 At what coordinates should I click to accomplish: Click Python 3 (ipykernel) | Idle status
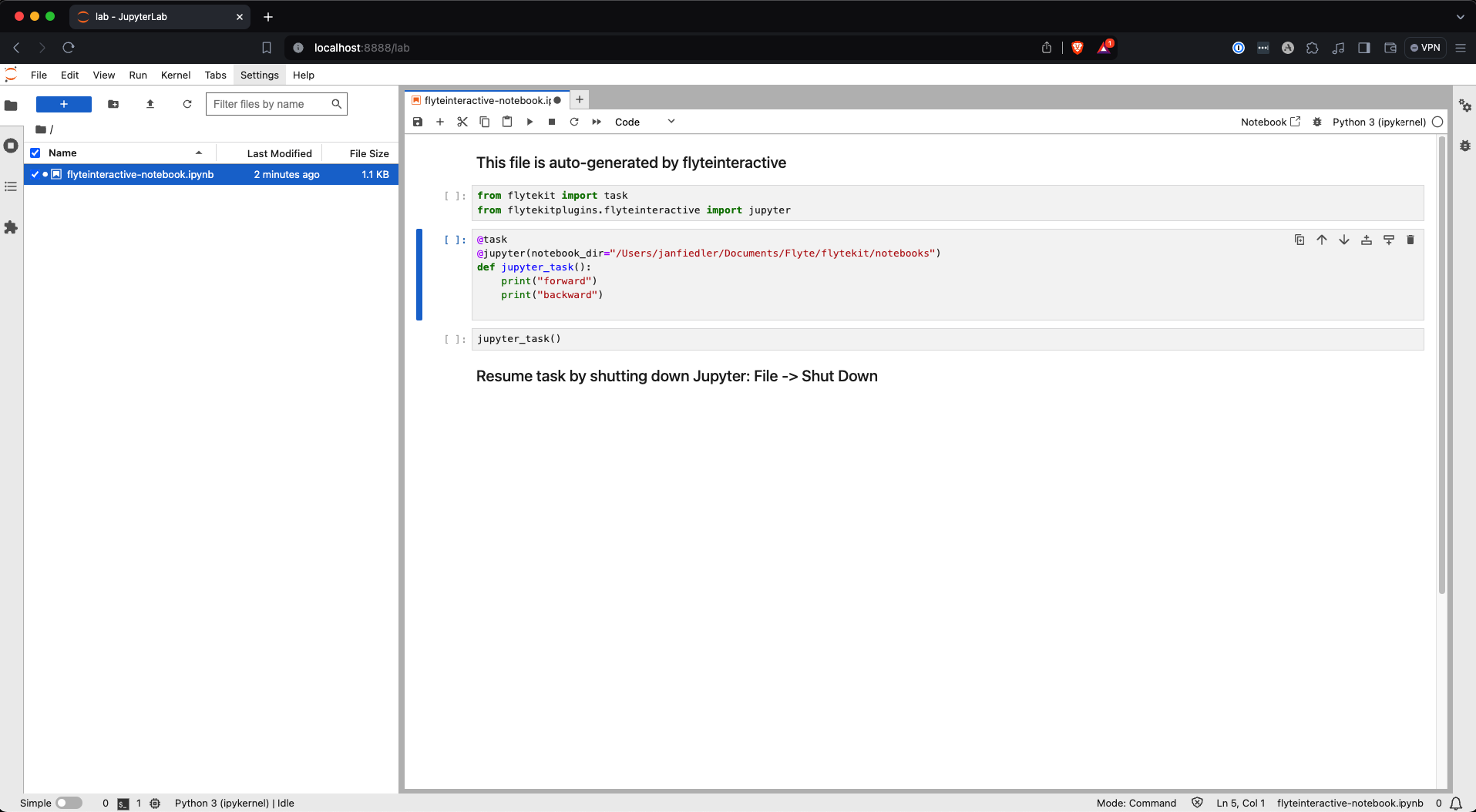pyautogui.click(x=234, y=803)
